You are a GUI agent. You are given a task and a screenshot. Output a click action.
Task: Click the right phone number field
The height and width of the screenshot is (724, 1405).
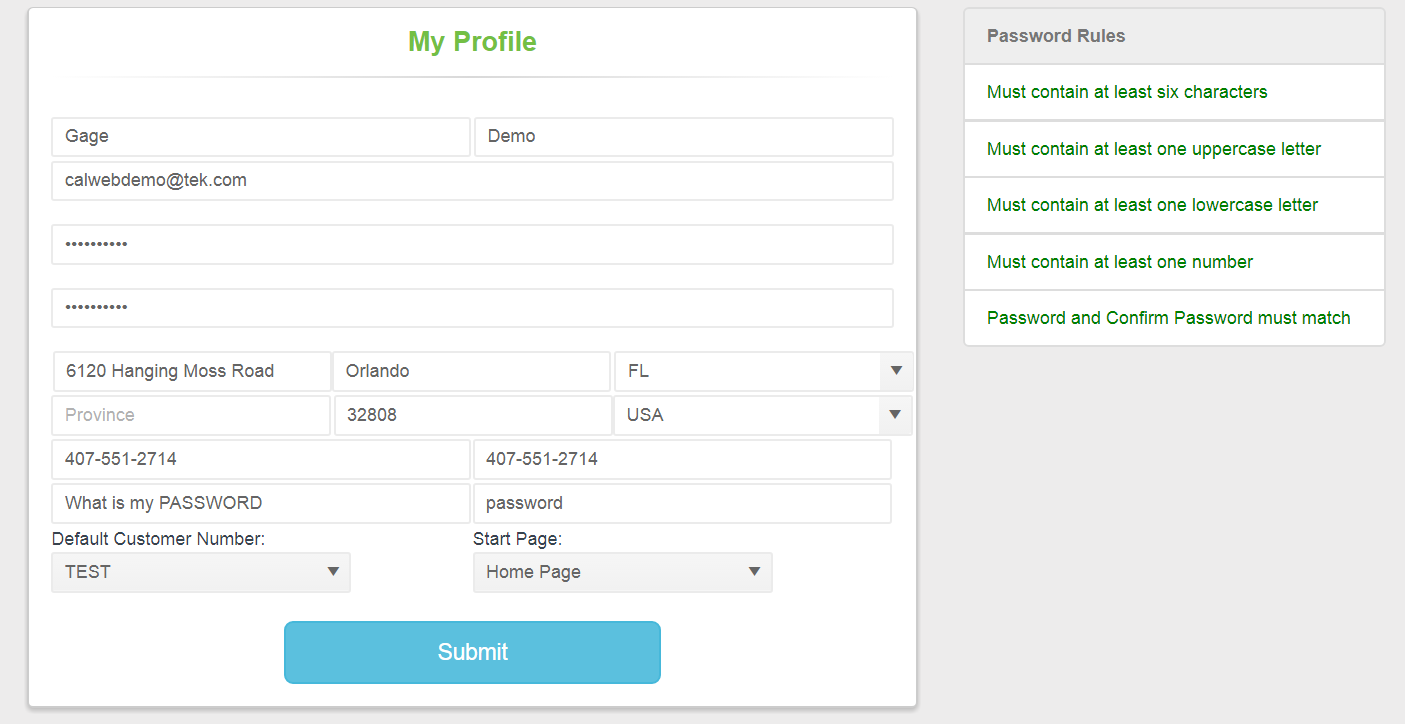[682, 460]
